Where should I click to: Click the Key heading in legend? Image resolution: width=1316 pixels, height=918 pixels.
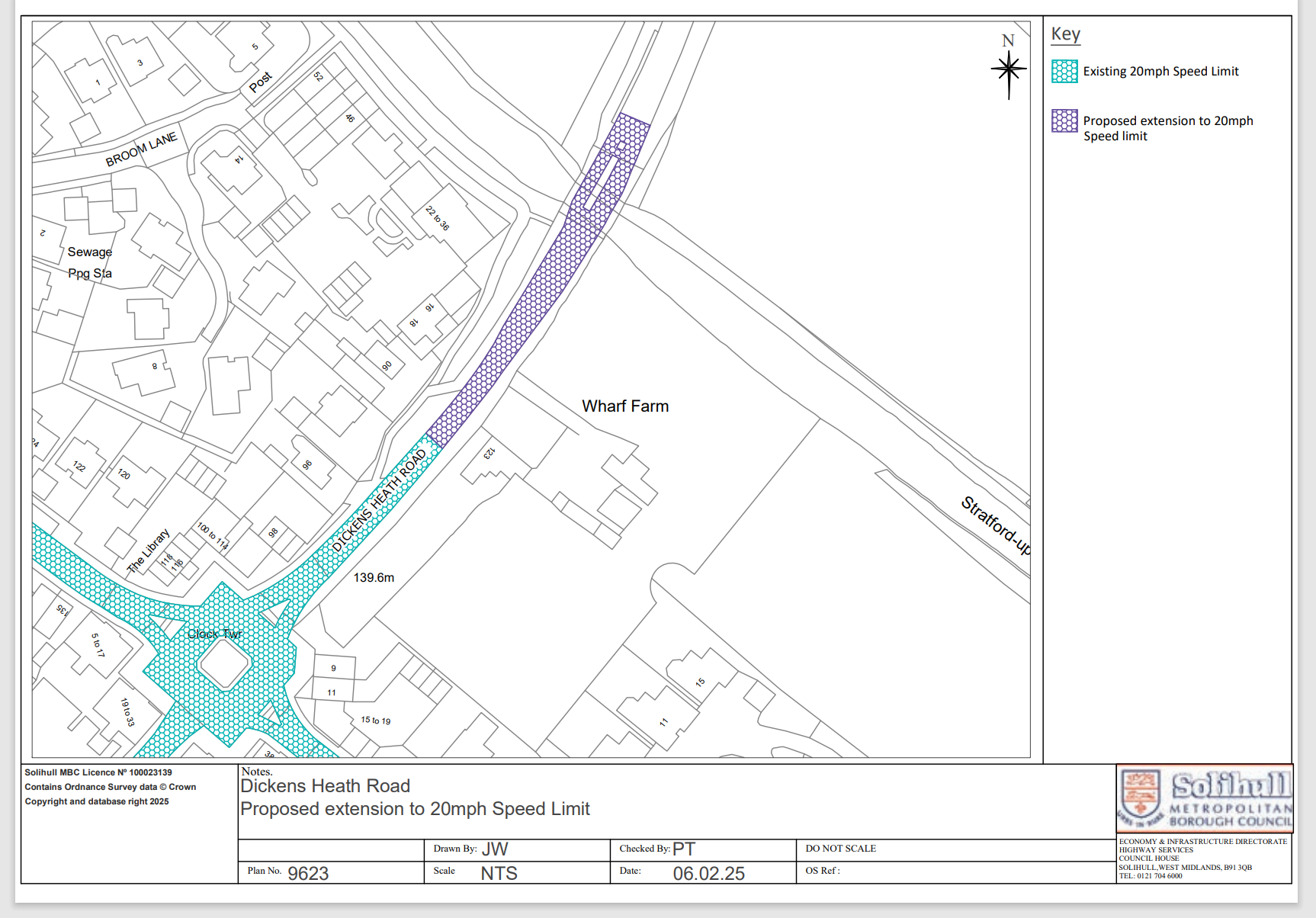click(1065, 34)
